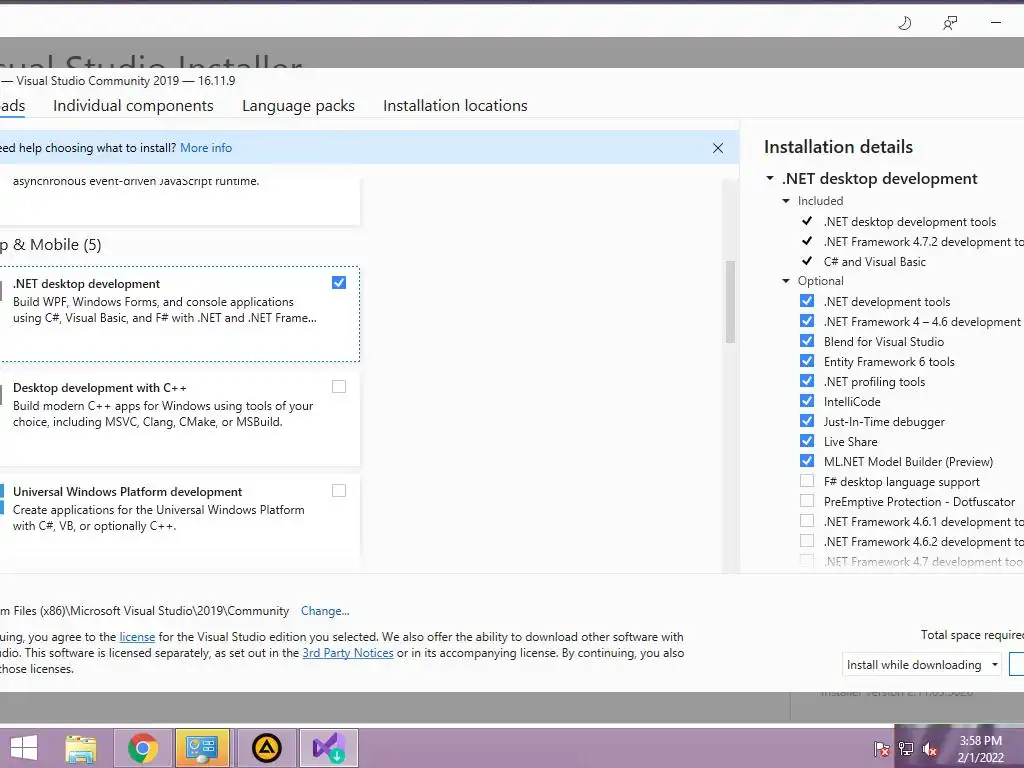The width and height of the screenshot is (1024, 768).
Task: Uncheck Entity Framework 6 tools
Action: (x=807, y=361)
